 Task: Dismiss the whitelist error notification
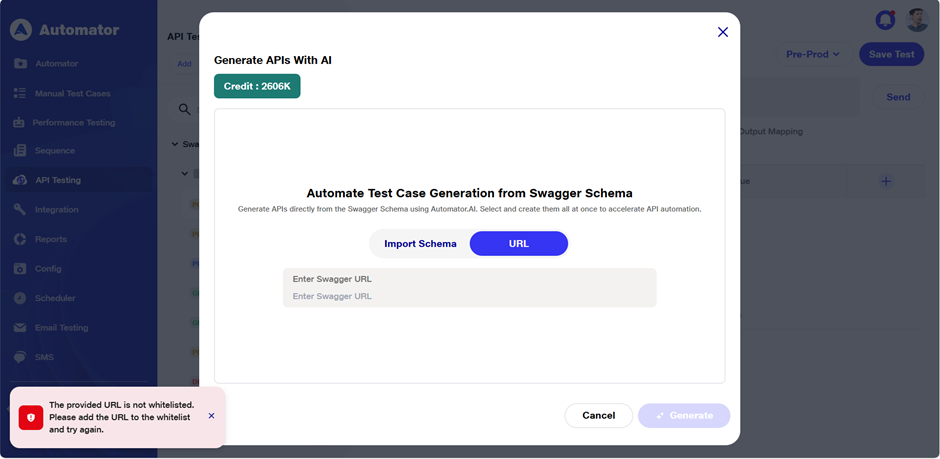[x=211, y=416]
